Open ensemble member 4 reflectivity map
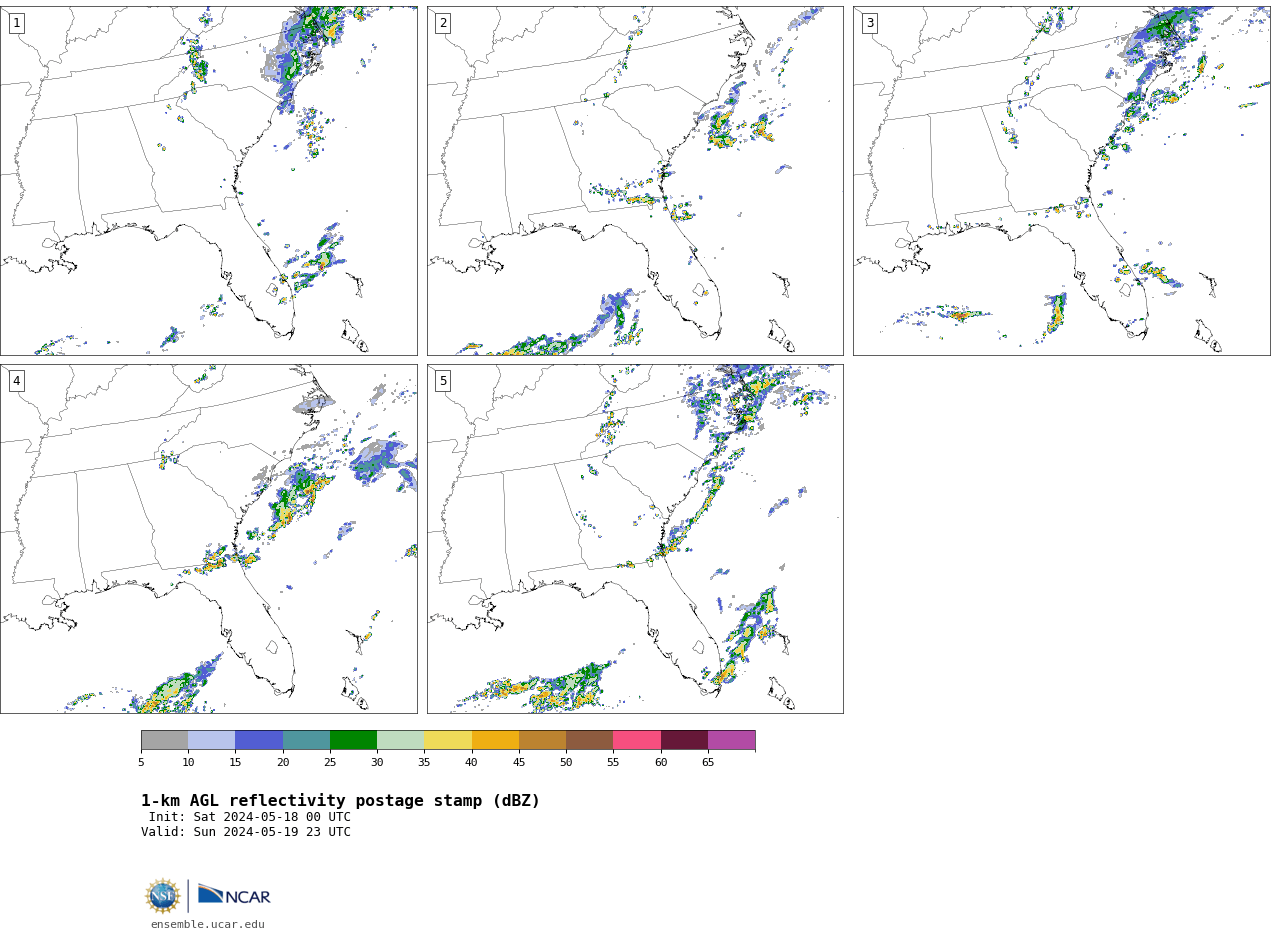The image size is (1280, 936). tap(209, 539)
